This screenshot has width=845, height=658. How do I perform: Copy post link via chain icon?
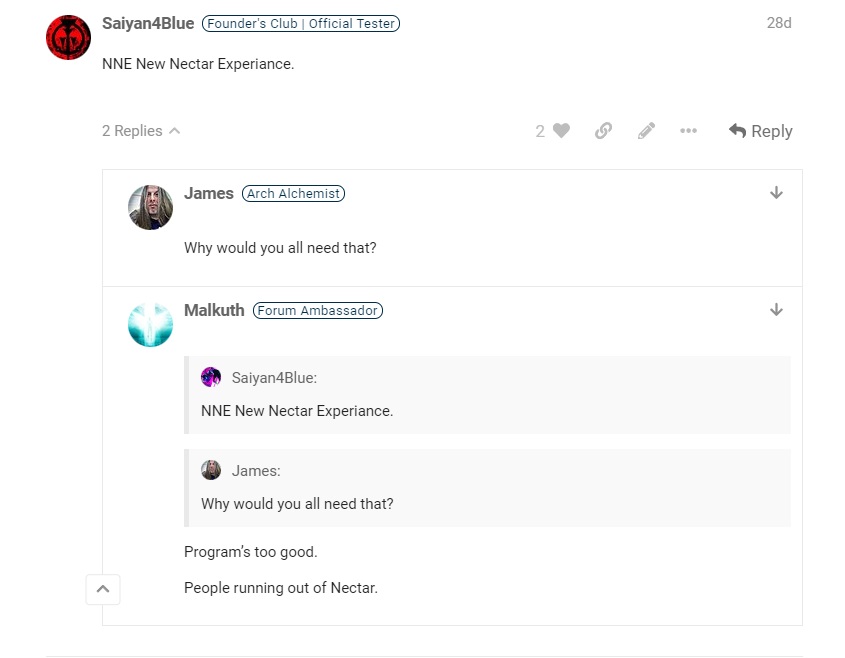tap(603, 130)
